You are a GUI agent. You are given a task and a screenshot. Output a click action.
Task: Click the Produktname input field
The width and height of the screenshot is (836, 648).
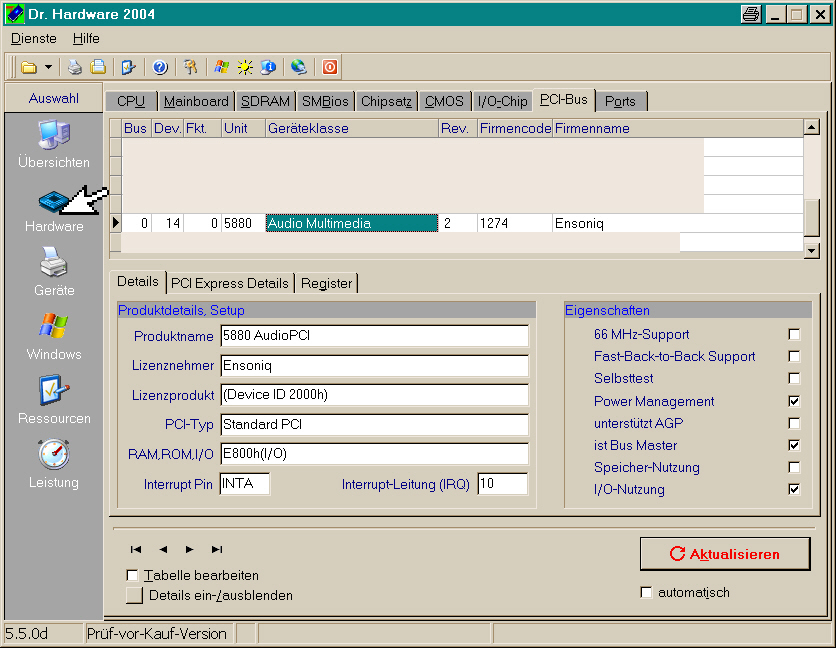(x=374, y=335)
